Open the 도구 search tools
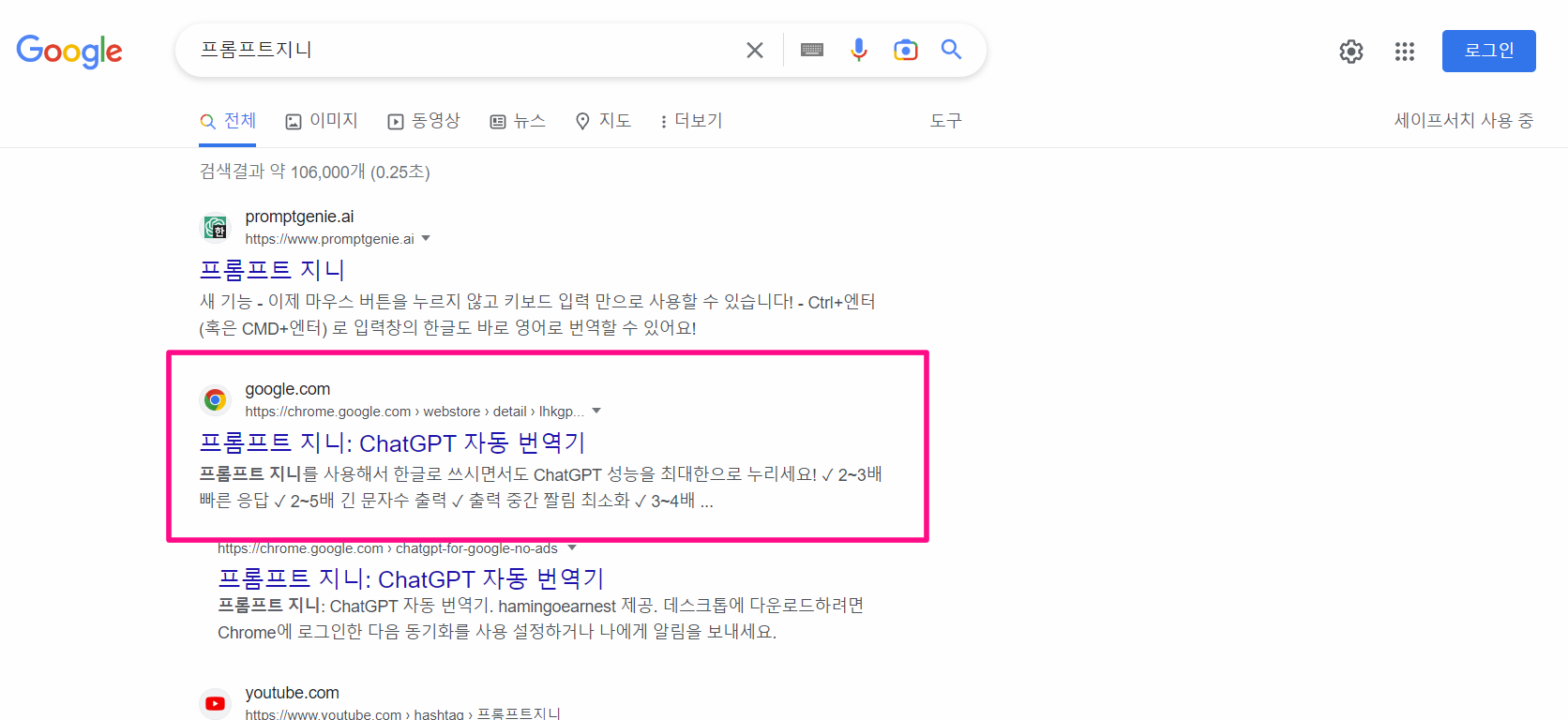 click(x=945, y=121)
